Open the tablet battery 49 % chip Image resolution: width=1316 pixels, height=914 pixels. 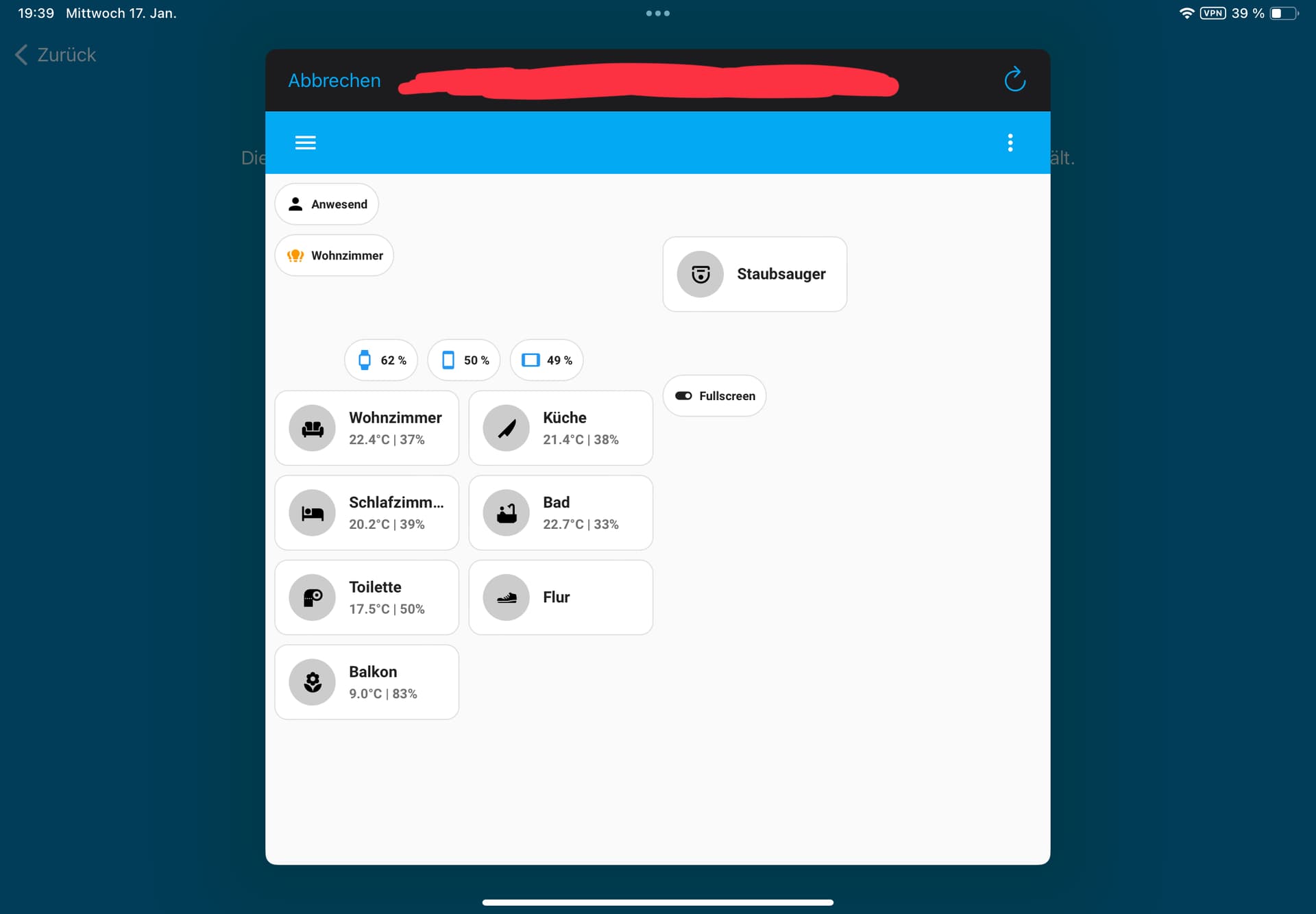(x=547, y=360)
